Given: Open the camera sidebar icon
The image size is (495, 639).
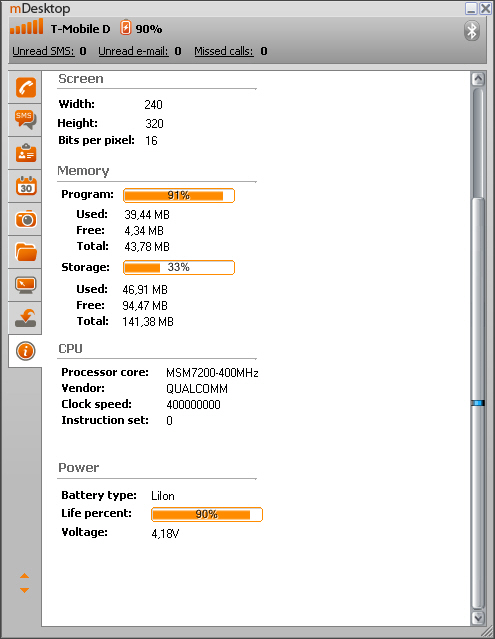Looking at the screenshot, I should click(26, 219).
